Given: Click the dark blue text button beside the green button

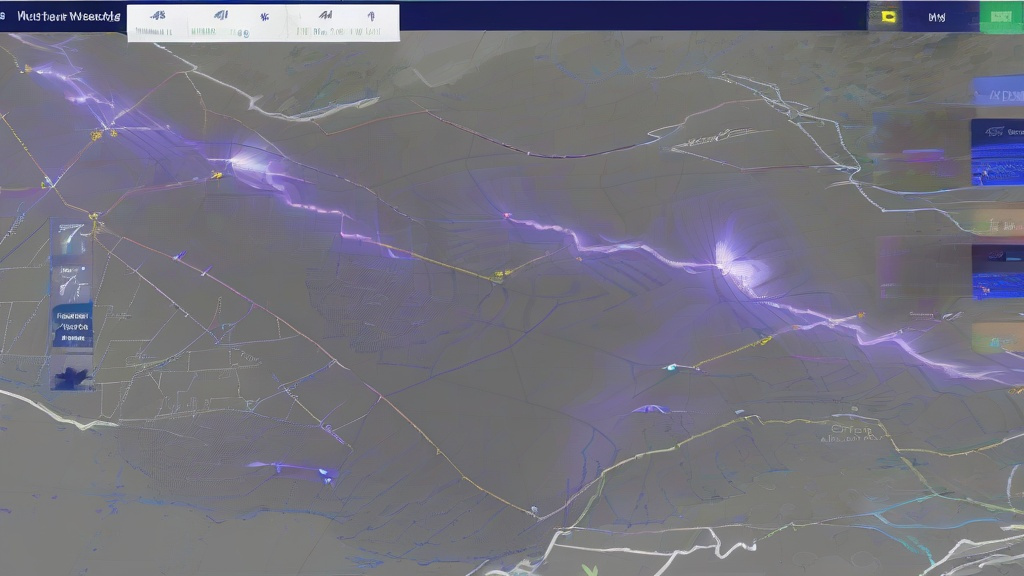Looking at the screenshot, I should click(936, 17).
